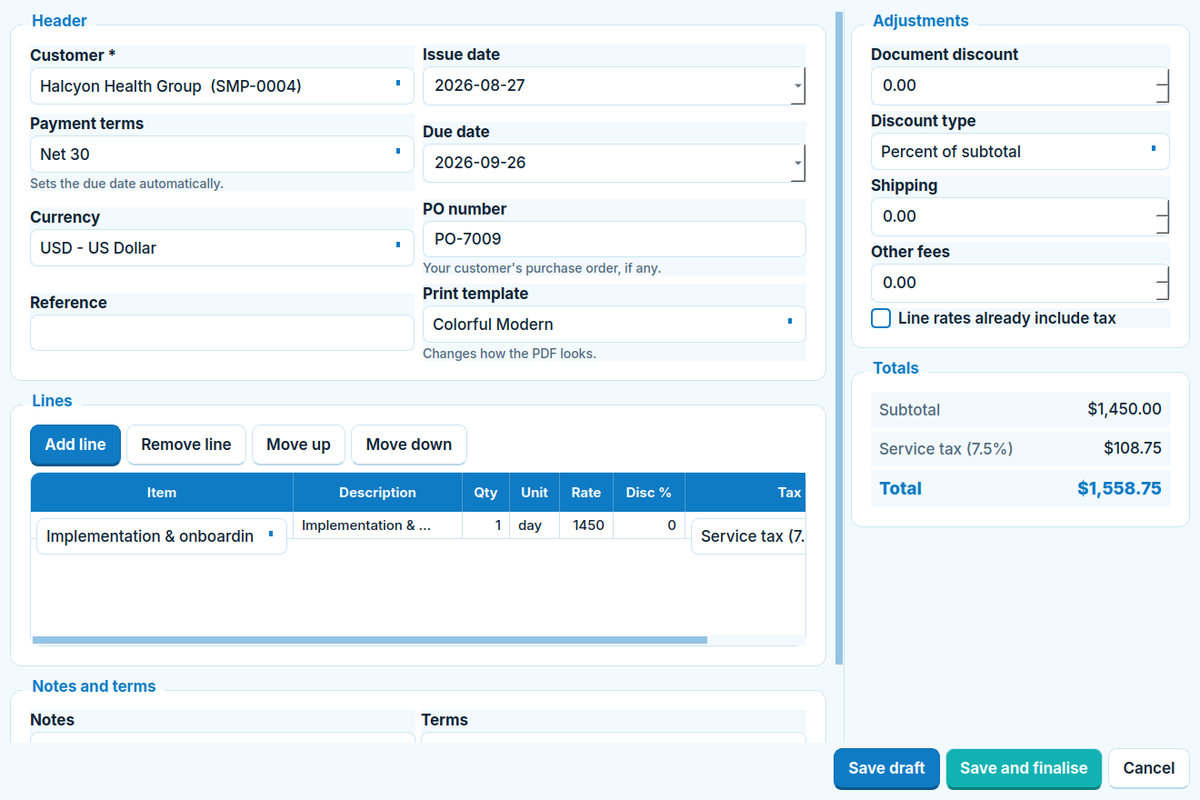
Task: Click the Notes text area
Action: pos(222,738)
